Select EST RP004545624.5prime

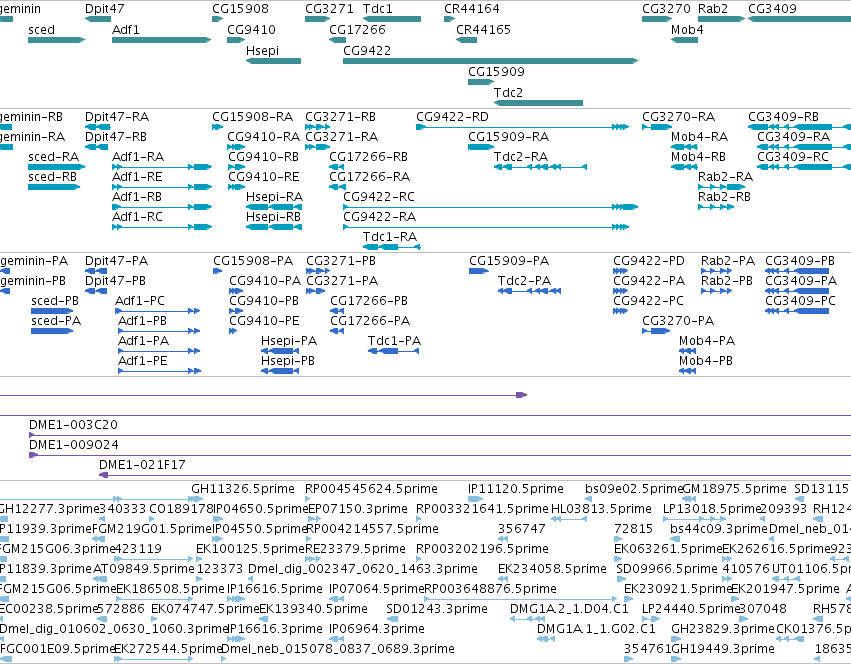coord(371,489)
